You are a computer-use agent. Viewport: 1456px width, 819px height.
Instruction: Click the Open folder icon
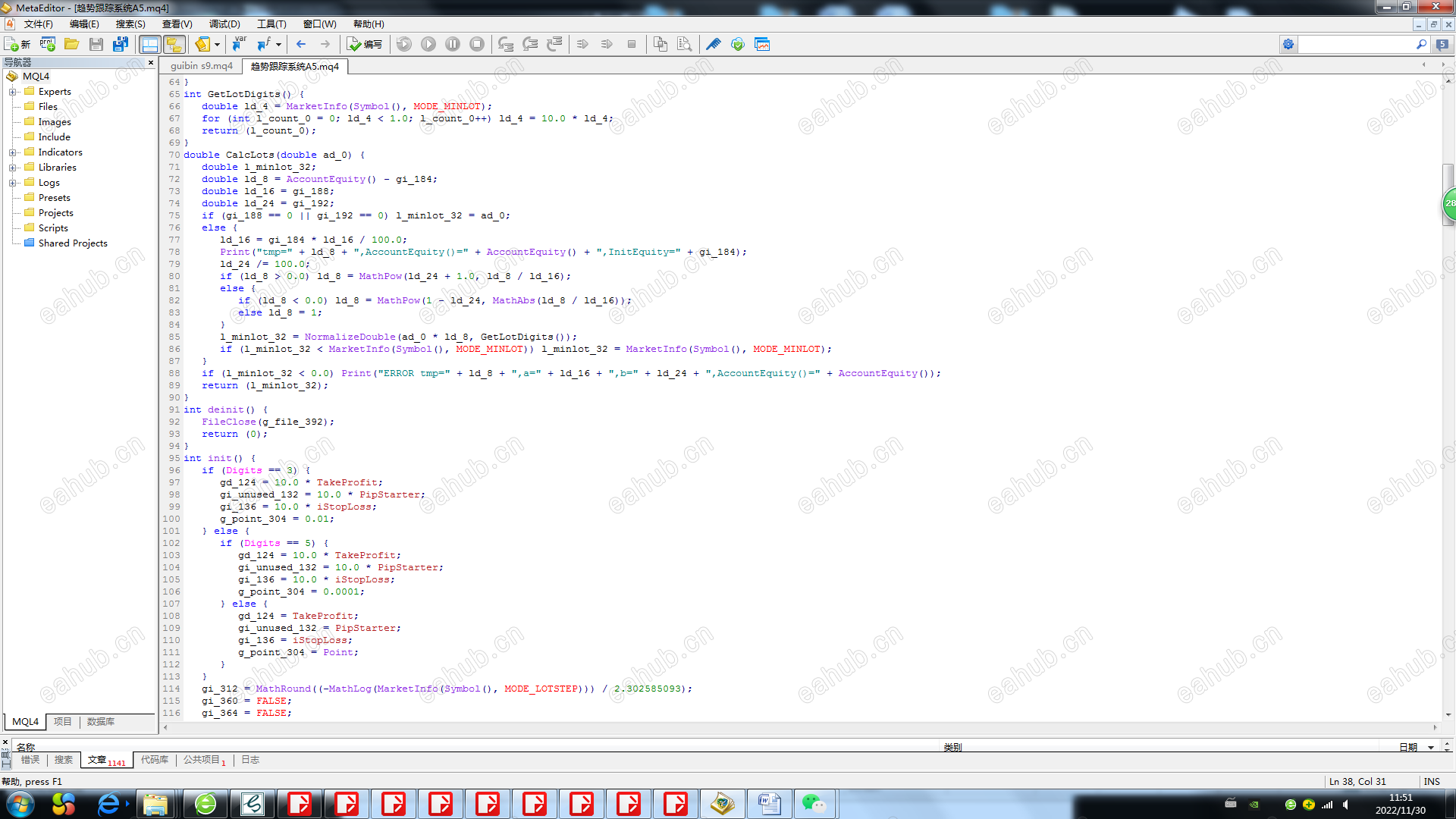tap(72, 45)
